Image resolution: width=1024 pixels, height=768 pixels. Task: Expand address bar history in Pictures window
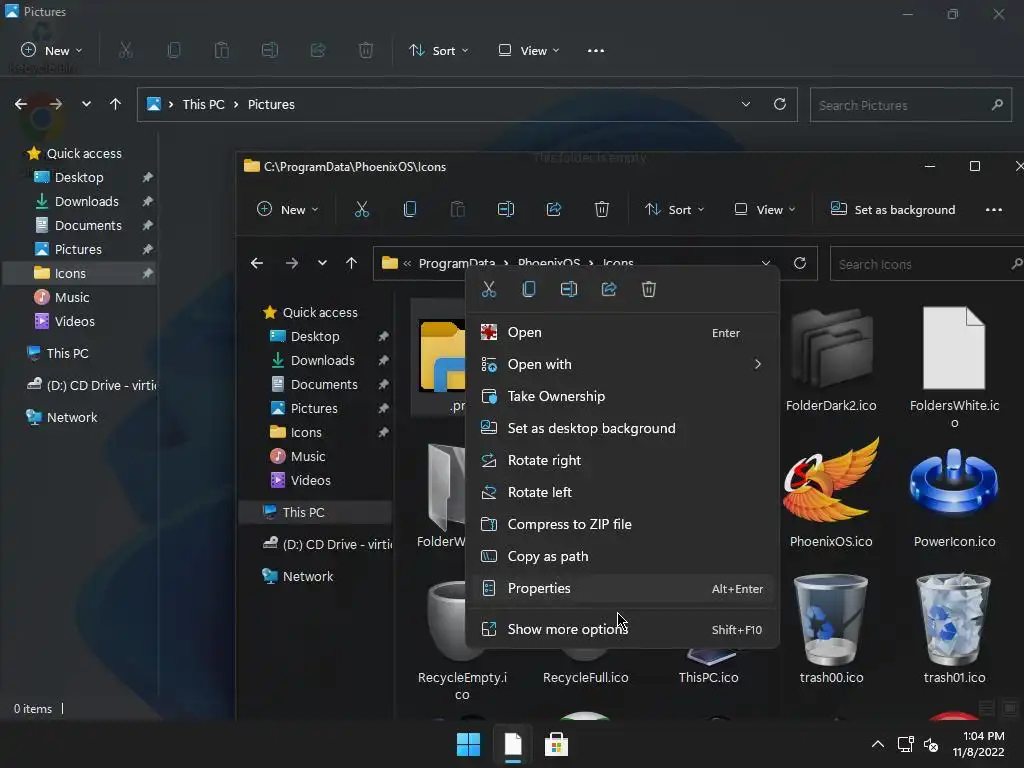tap(746, 104)
